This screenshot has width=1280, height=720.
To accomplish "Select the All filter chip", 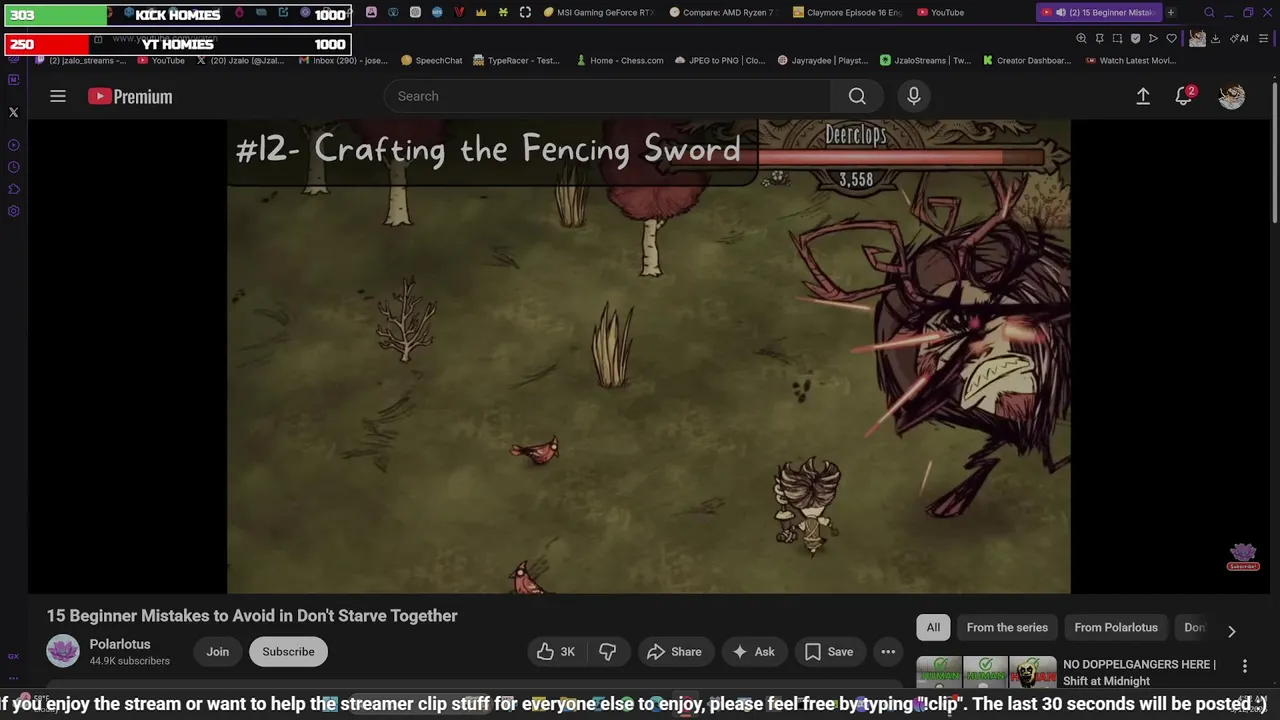I will coord(933,627).
